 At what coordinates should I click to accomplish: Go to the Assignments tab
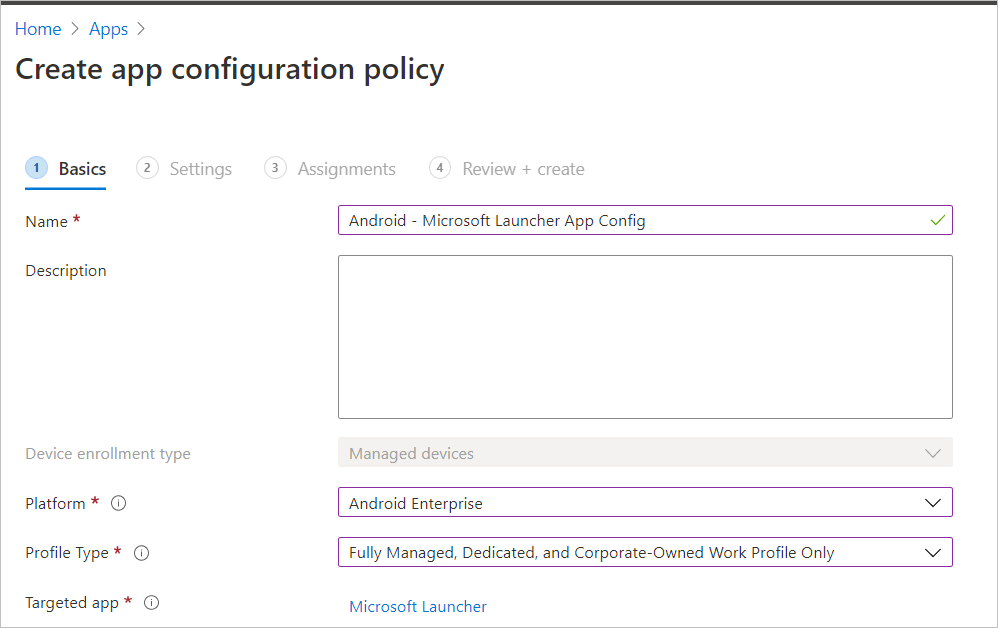coord(346,169)
